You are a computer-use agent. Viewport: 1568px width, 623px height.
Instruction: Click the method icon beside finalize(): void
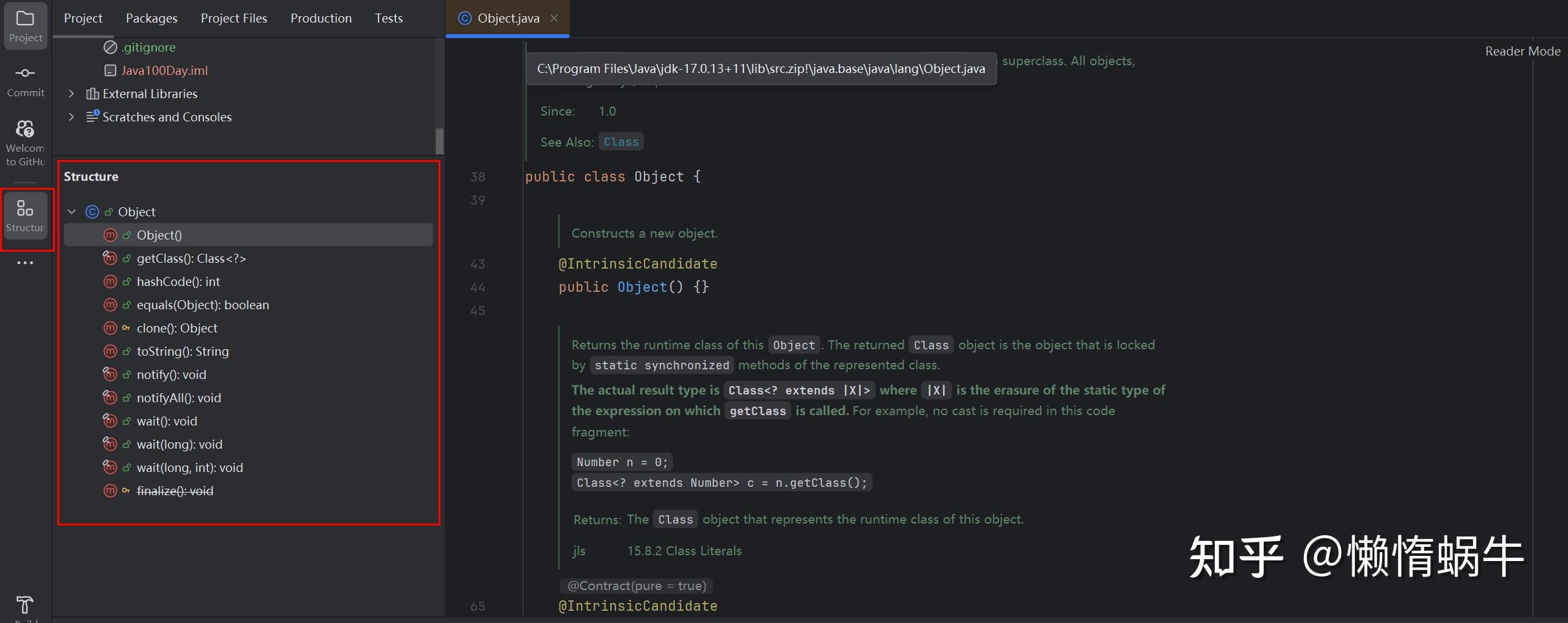click(x=110, y=491)
